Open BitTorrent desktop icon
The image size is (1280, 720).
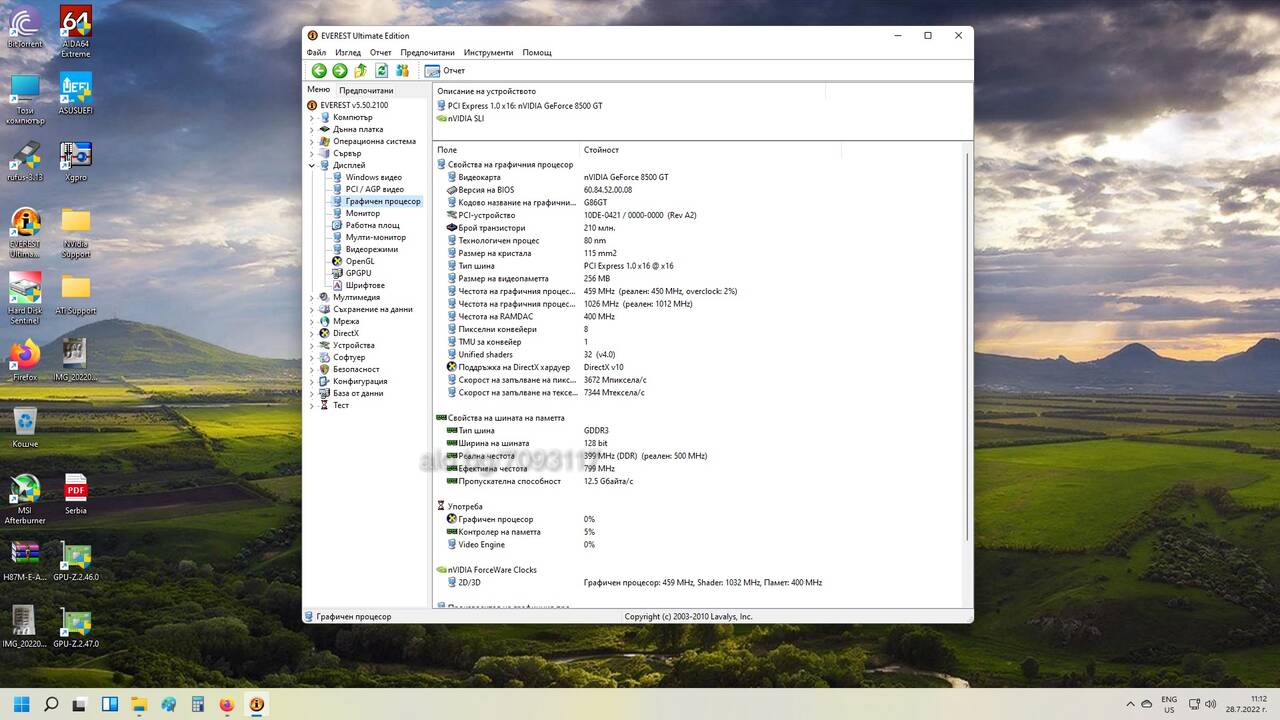[x=25, y=28]
